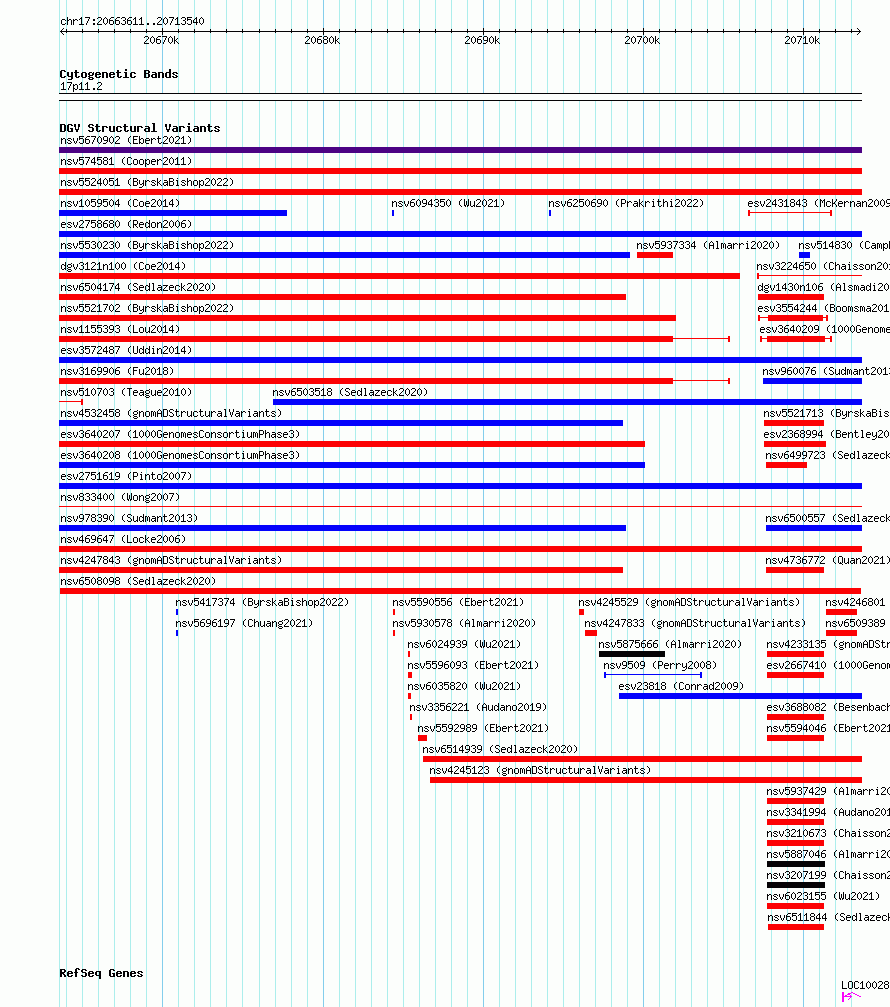This screenshot has width=890, height=1007.
Task: Open nsv5937334 (Almarri2020) variant
Action: pos(708,245)
